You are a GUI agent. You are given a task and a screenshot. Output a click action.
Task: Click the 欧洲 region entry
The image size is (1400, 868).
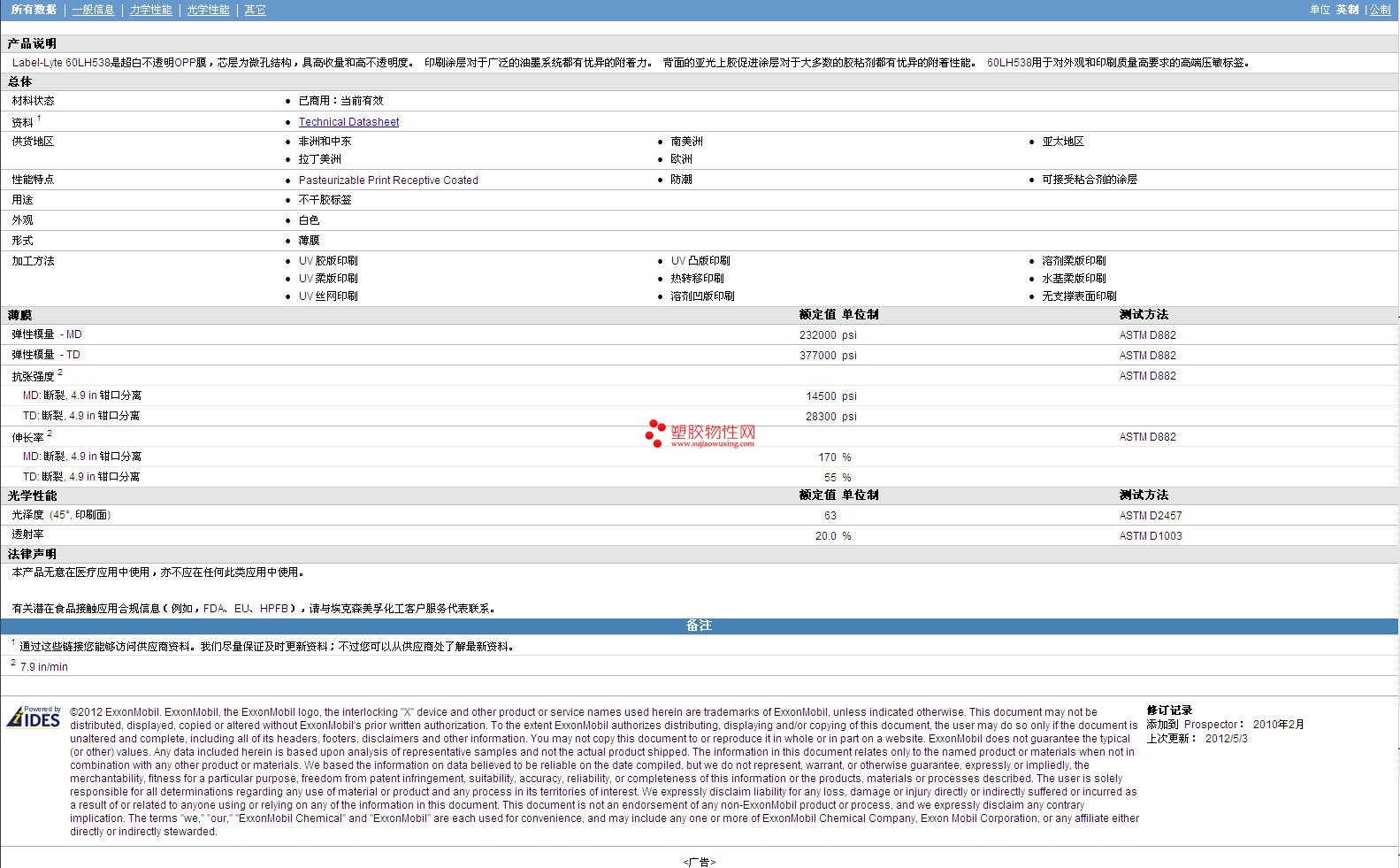[x=681, y=159]
